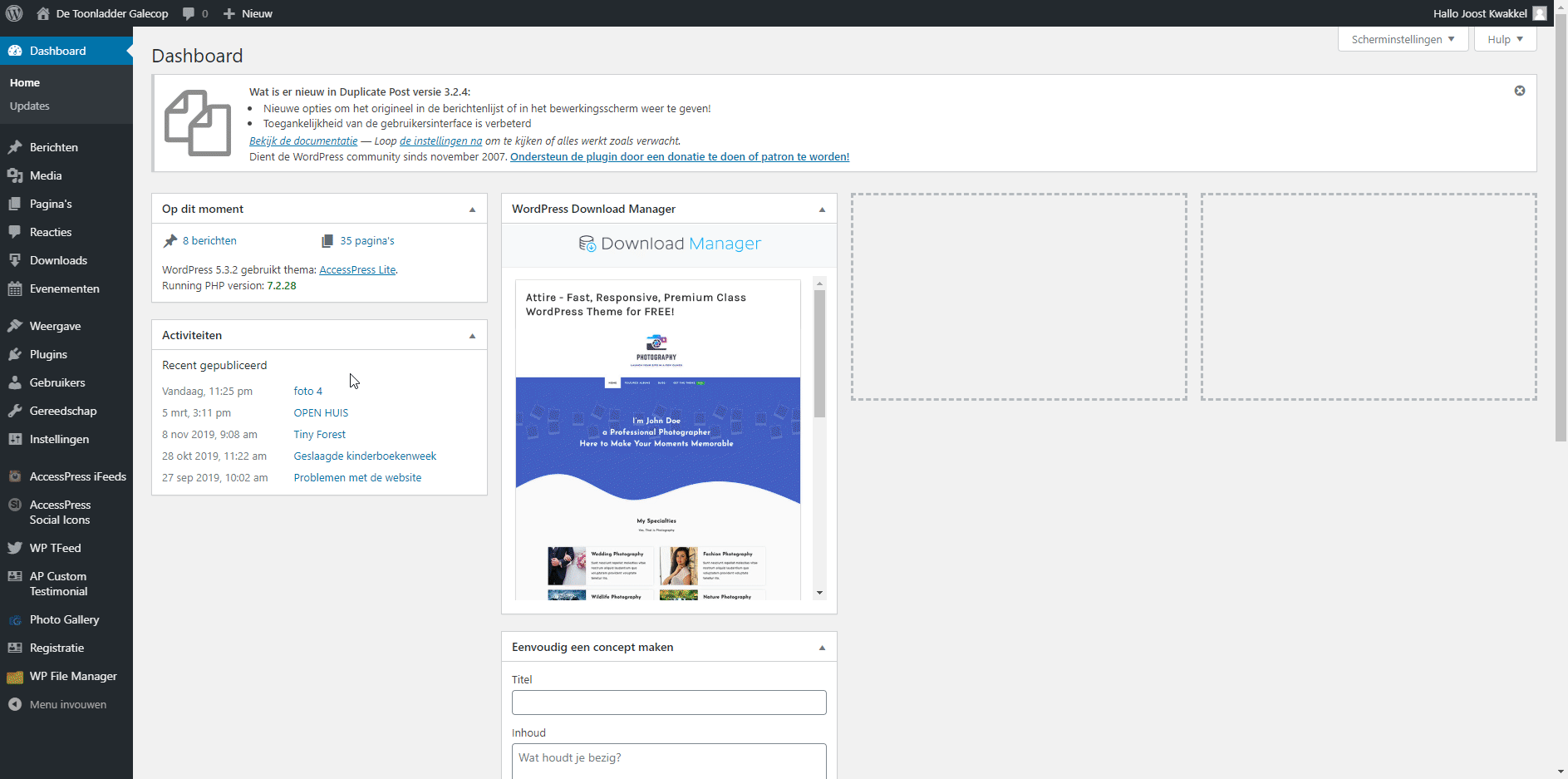Click the Gereedschap wrench icon

15,411
